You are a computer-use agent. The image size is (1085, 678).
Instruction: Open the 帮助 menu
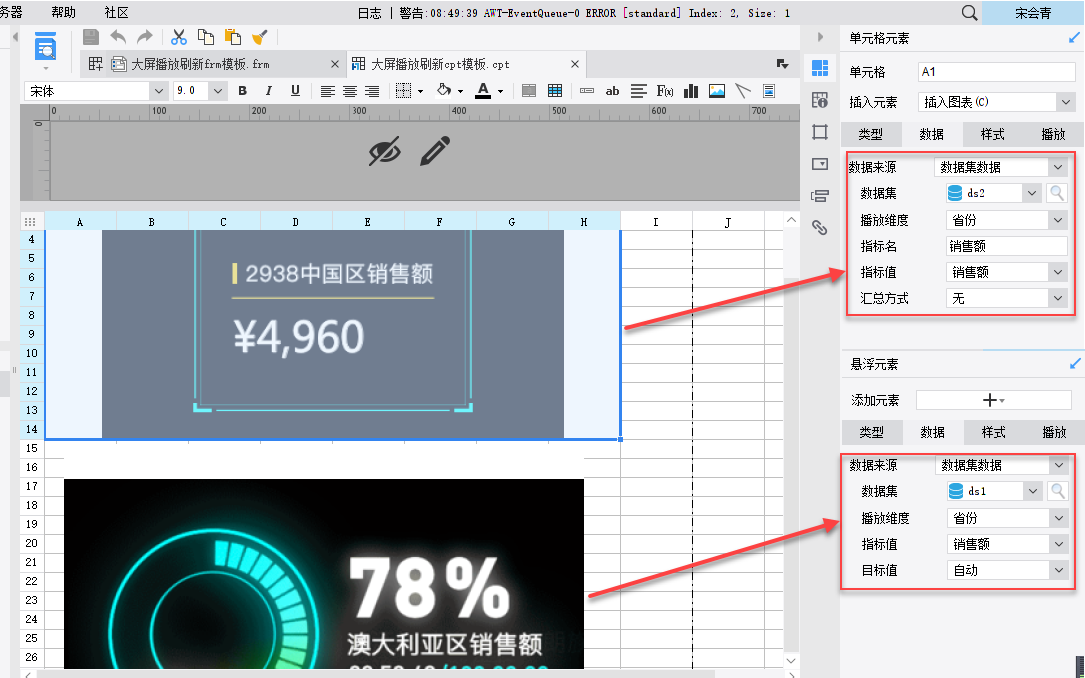[64, 12]
